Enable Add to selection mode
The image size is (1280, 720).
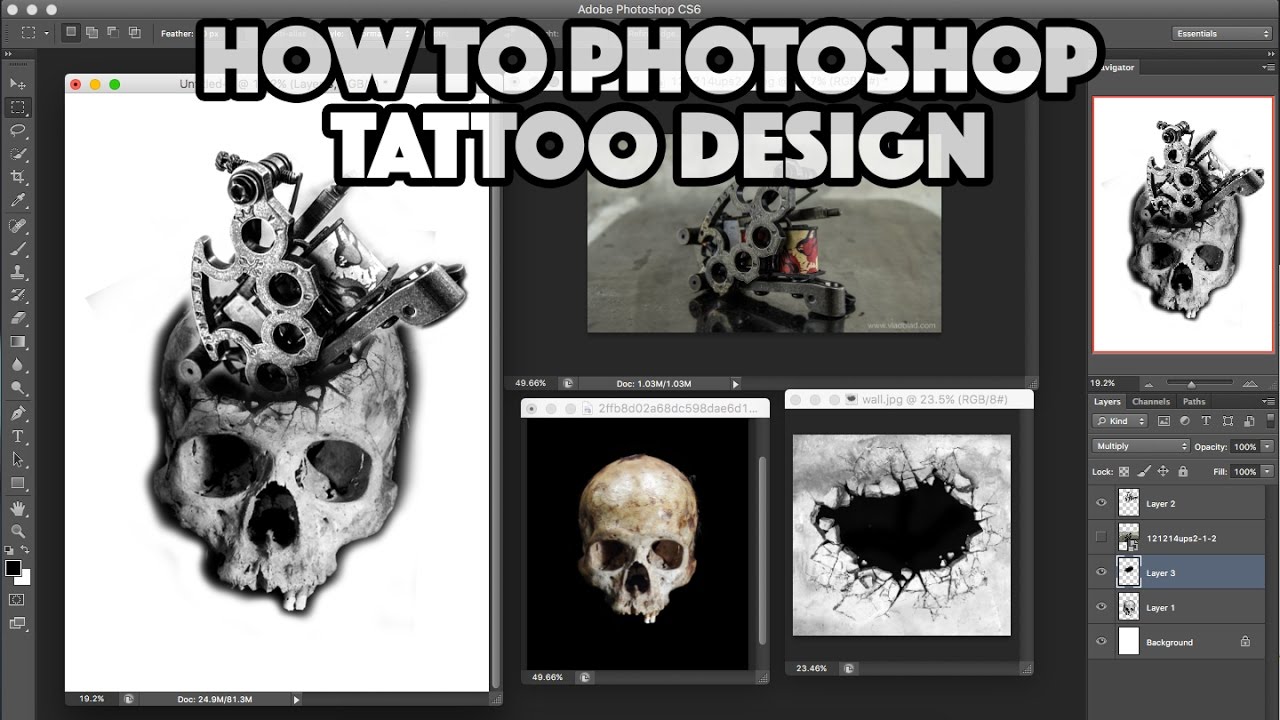[x=92, y=32]
